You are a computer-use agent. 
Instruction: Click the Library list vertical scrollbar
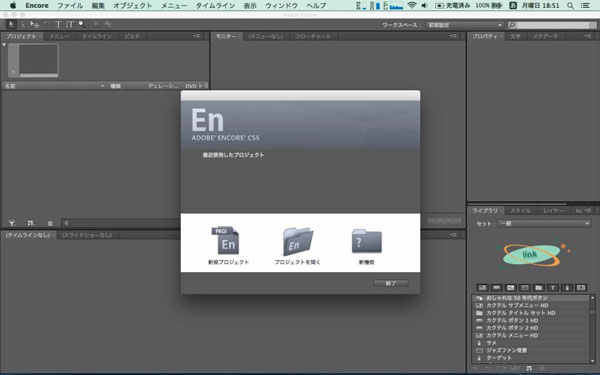click(593, 329)
